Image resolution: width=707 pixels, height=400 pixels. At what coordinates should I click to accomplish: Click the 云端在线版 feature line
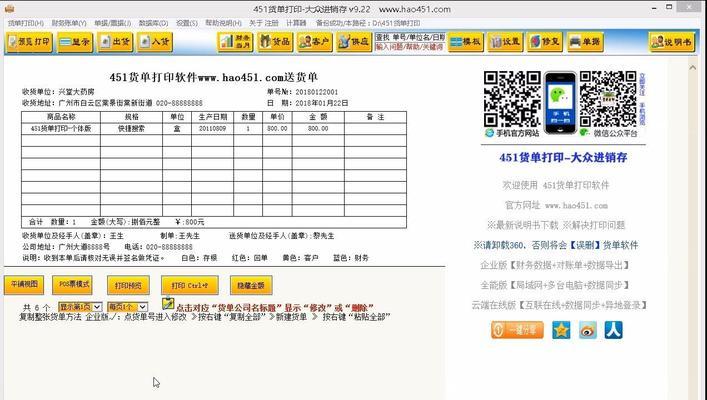(559, 305)
